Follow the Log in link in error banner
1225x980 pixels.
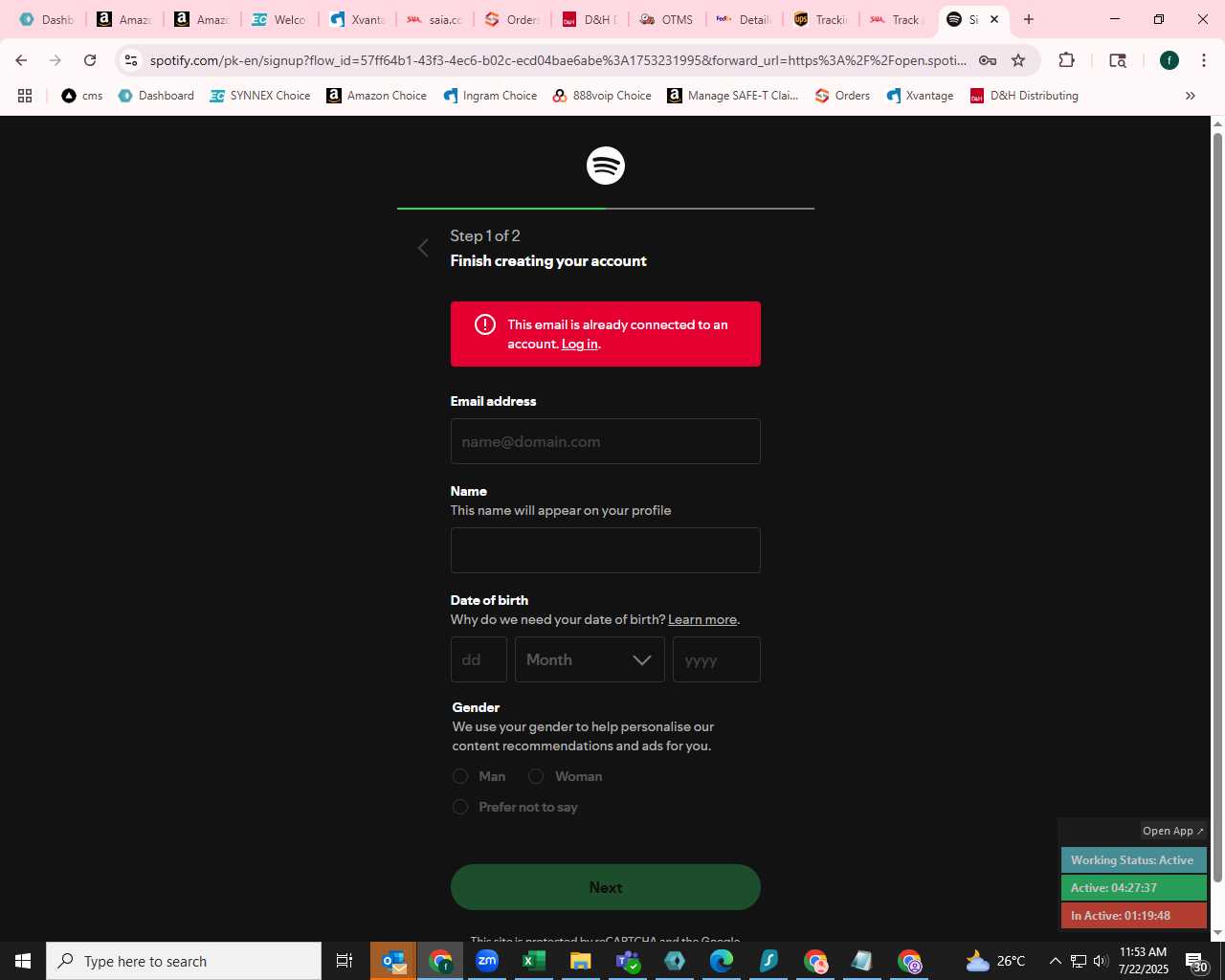[580, 345]
